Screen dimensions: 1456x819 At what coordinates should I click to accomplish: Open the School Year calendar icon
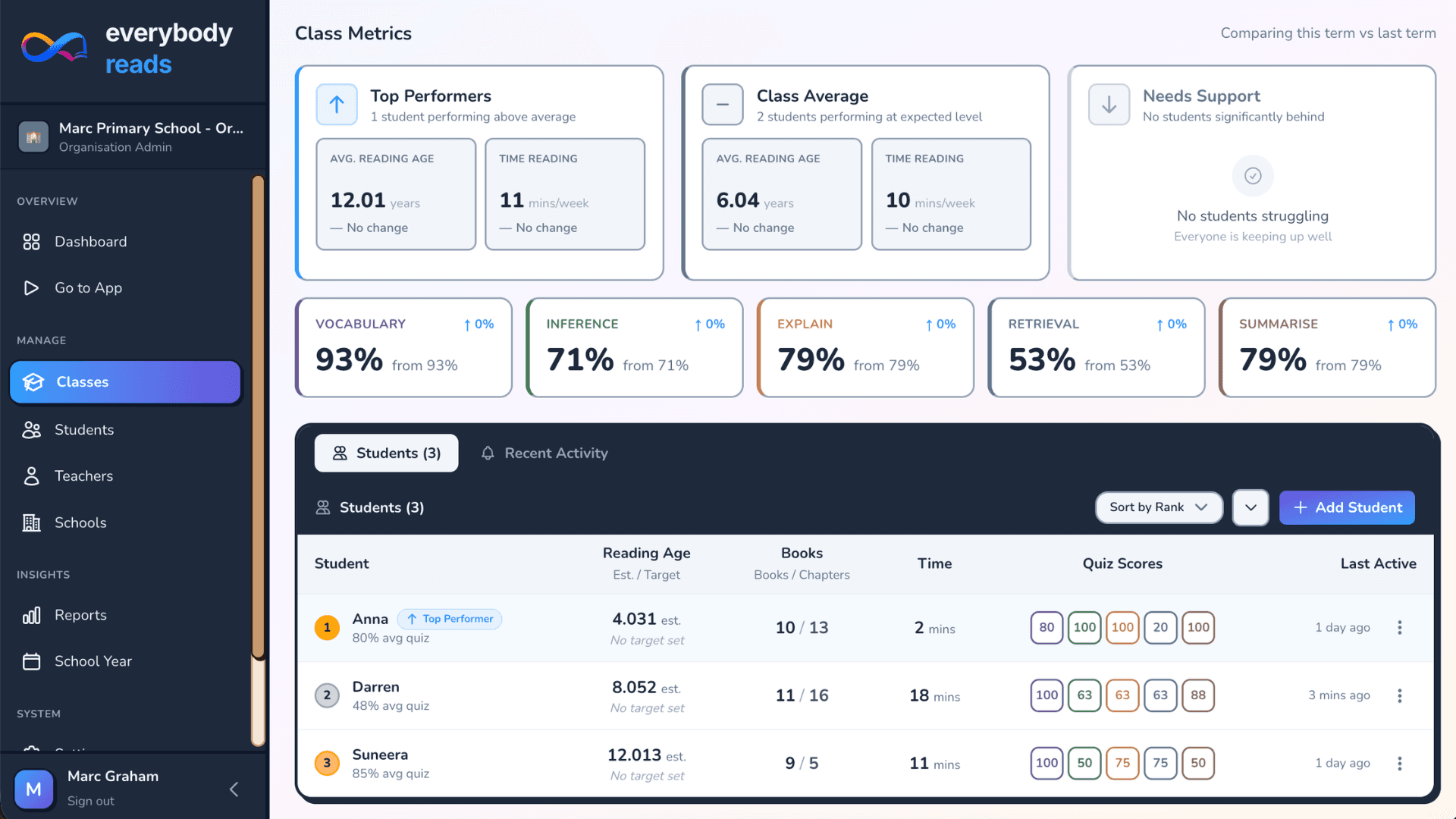(32, 661)
